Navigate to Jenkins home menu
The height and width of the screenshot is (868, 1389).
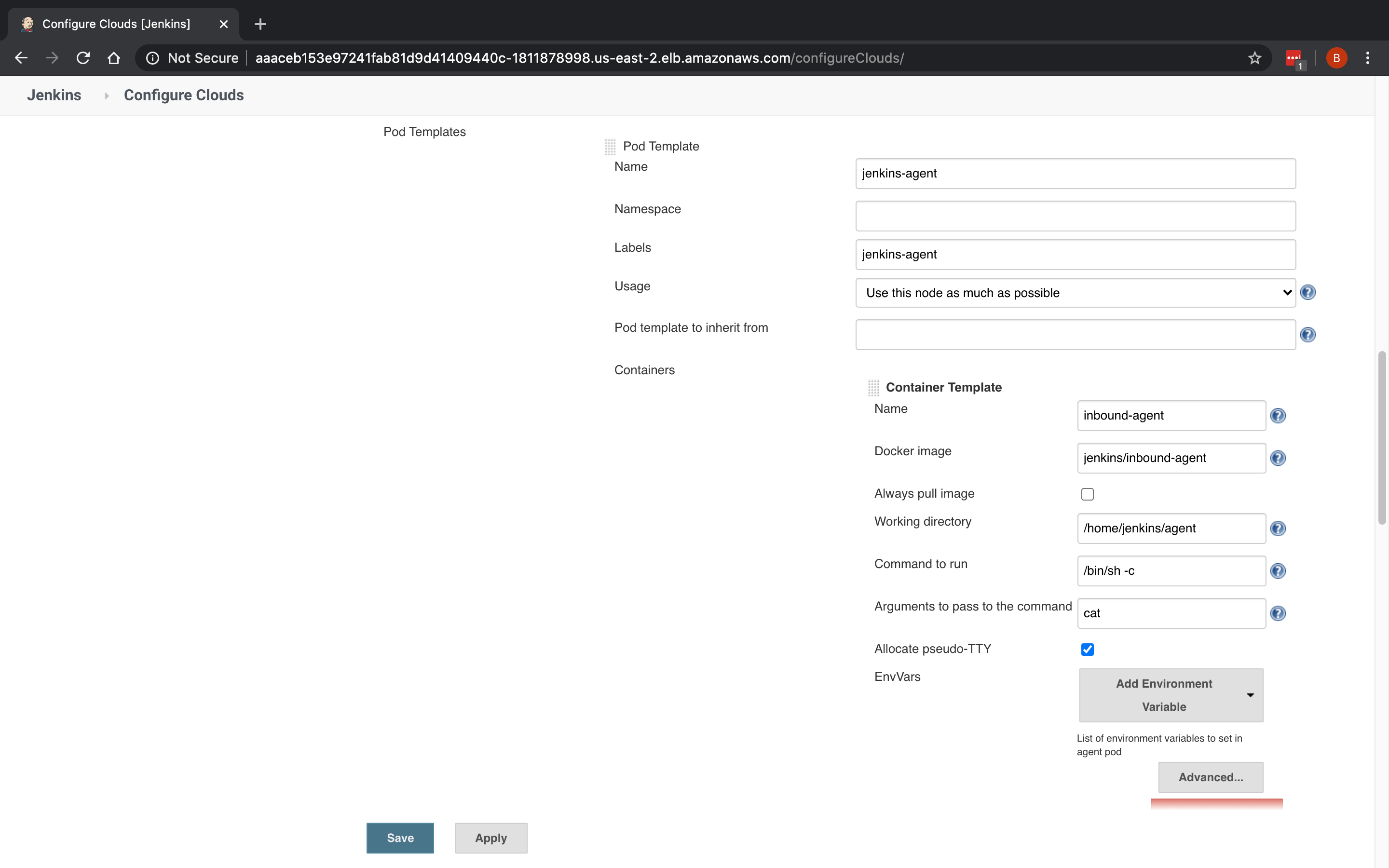[54, 95]
